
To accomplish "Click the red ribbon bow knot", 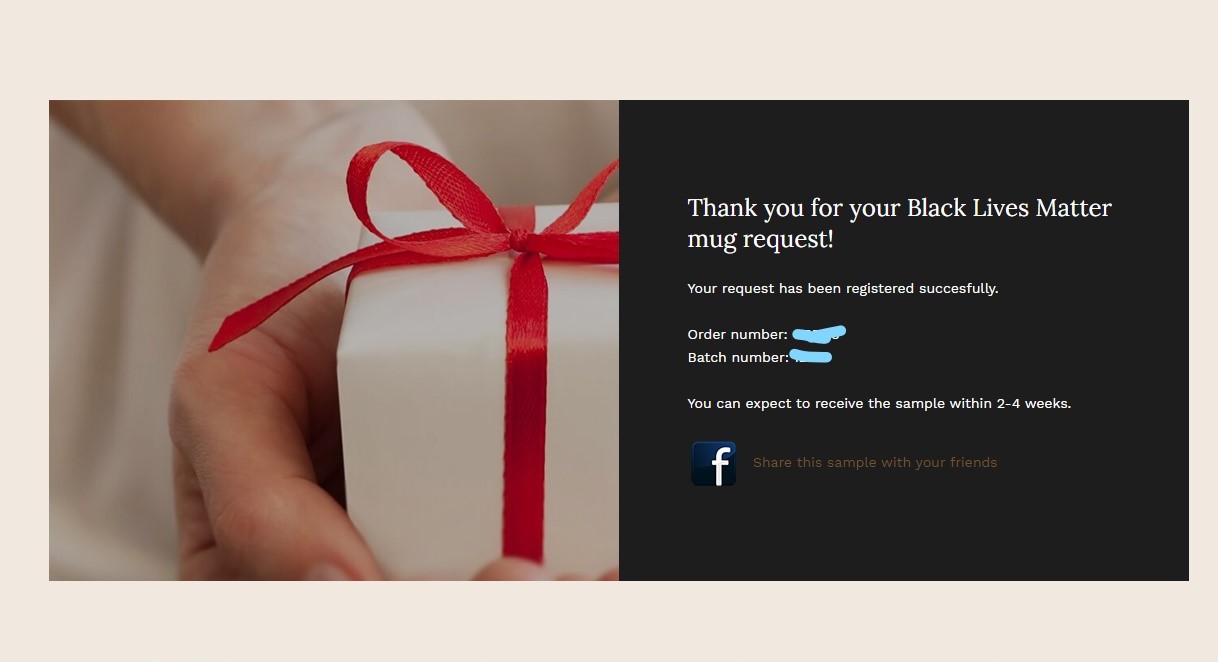I will 519,240.
